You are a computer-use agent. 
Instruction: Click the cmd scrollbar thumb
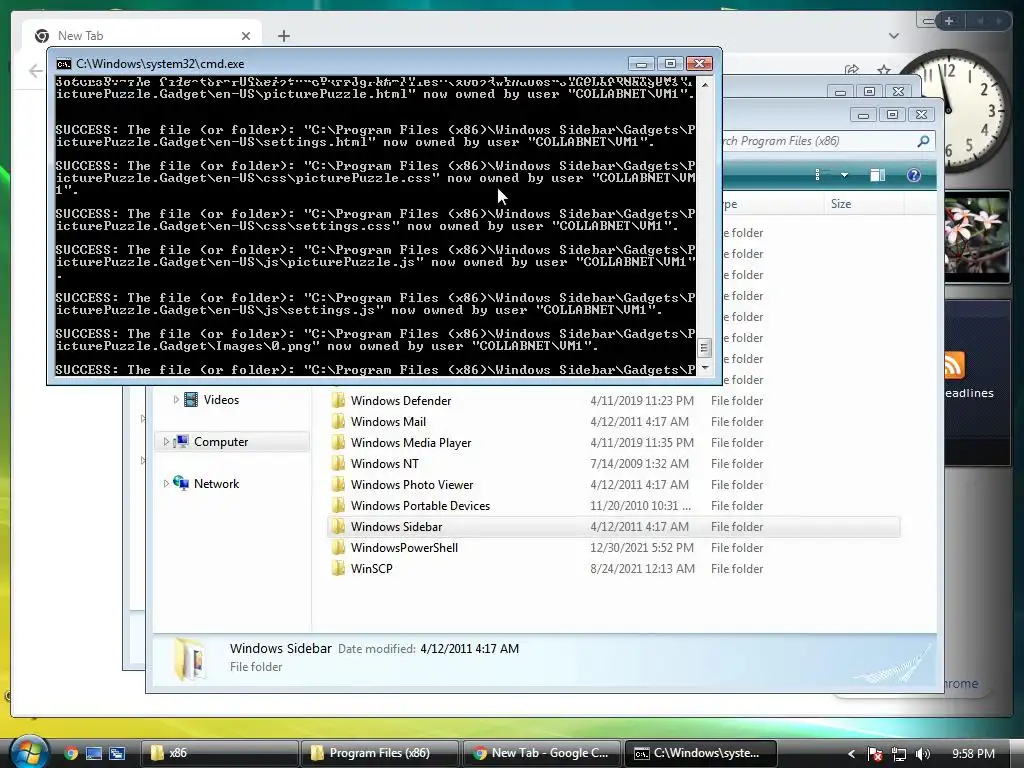(705, 347)
